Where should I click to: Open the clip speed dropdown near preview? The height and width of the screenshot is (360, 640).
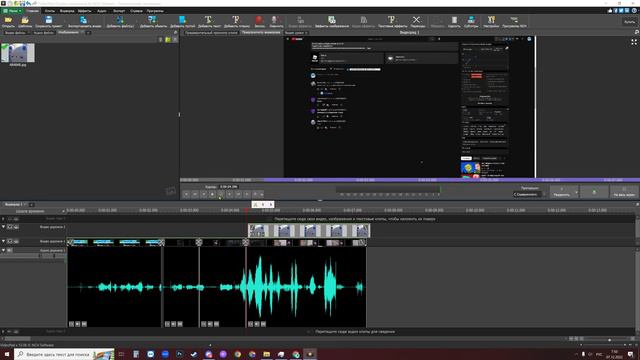point(529,194)
